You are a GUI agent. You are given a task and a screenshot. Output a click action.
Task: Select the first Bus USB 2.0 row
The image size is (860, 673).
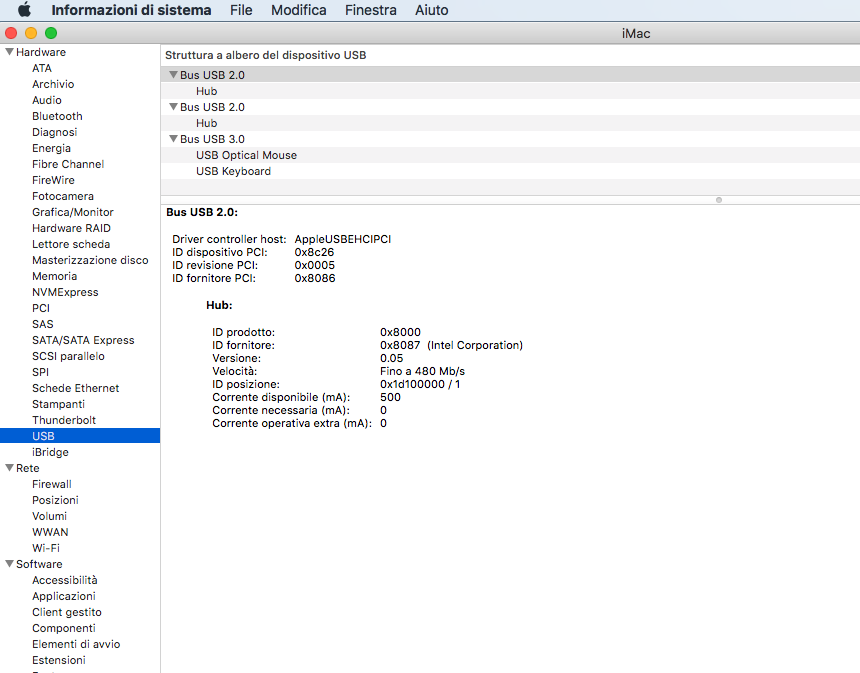[510, 75]
